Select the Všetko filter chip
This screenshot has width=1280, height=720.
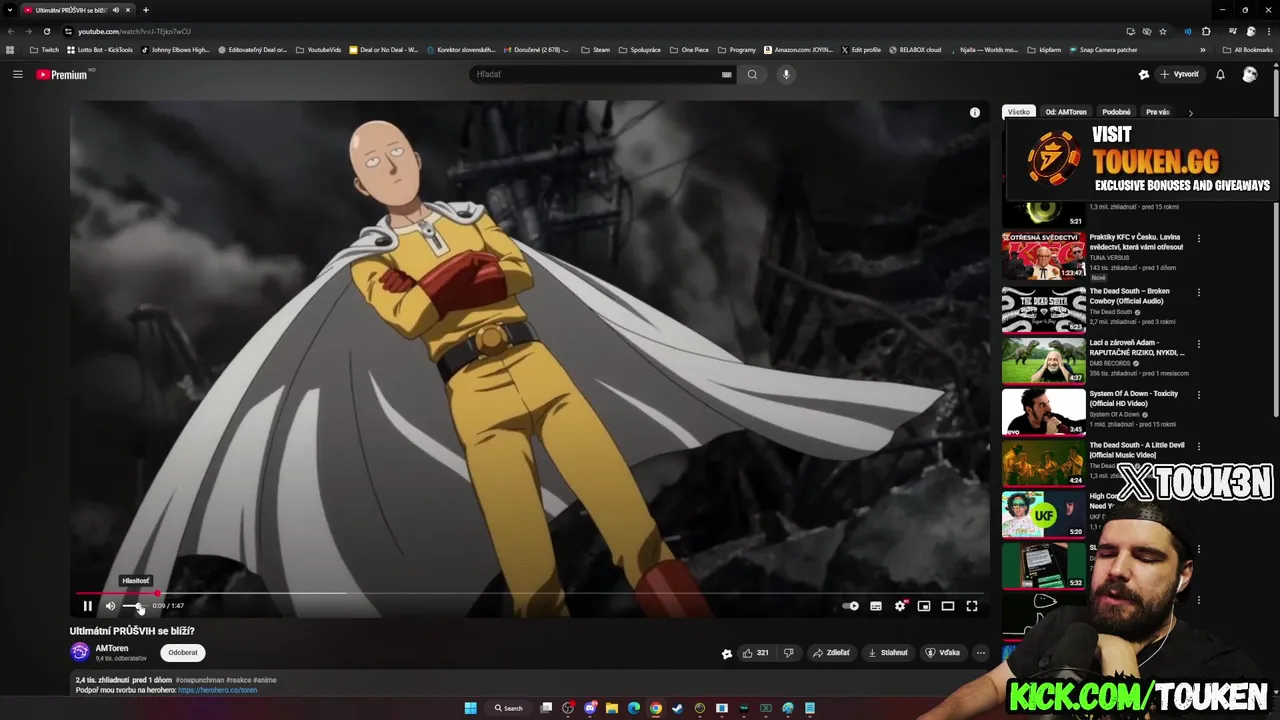point(1018,112)
